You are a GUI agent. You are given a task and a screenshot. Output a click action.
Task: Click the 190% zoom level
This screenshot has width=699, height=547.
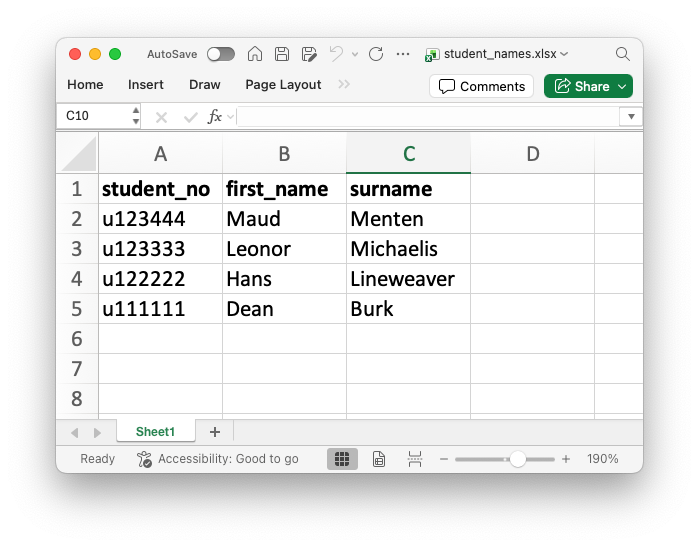[x=602, y=459]
